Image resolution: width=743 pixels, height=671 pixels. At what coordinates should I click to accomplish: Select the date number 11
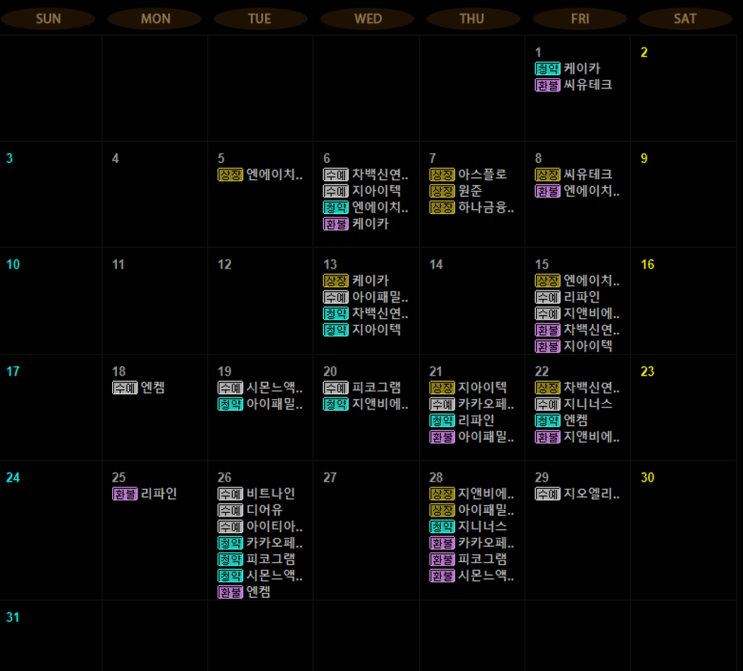[118, 264]
